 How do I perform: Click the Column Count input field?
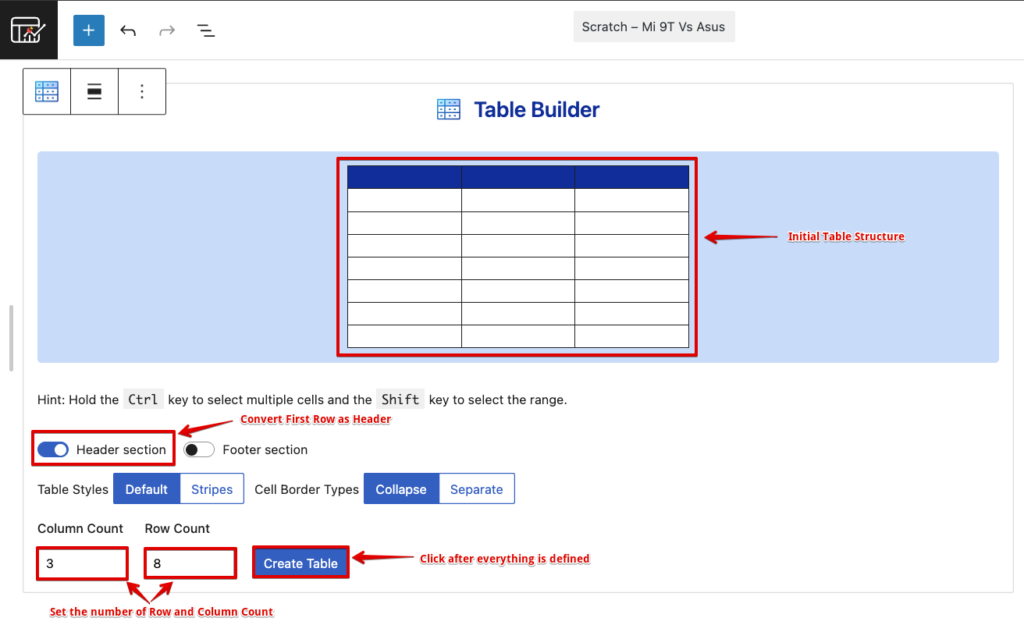(82, 563)
